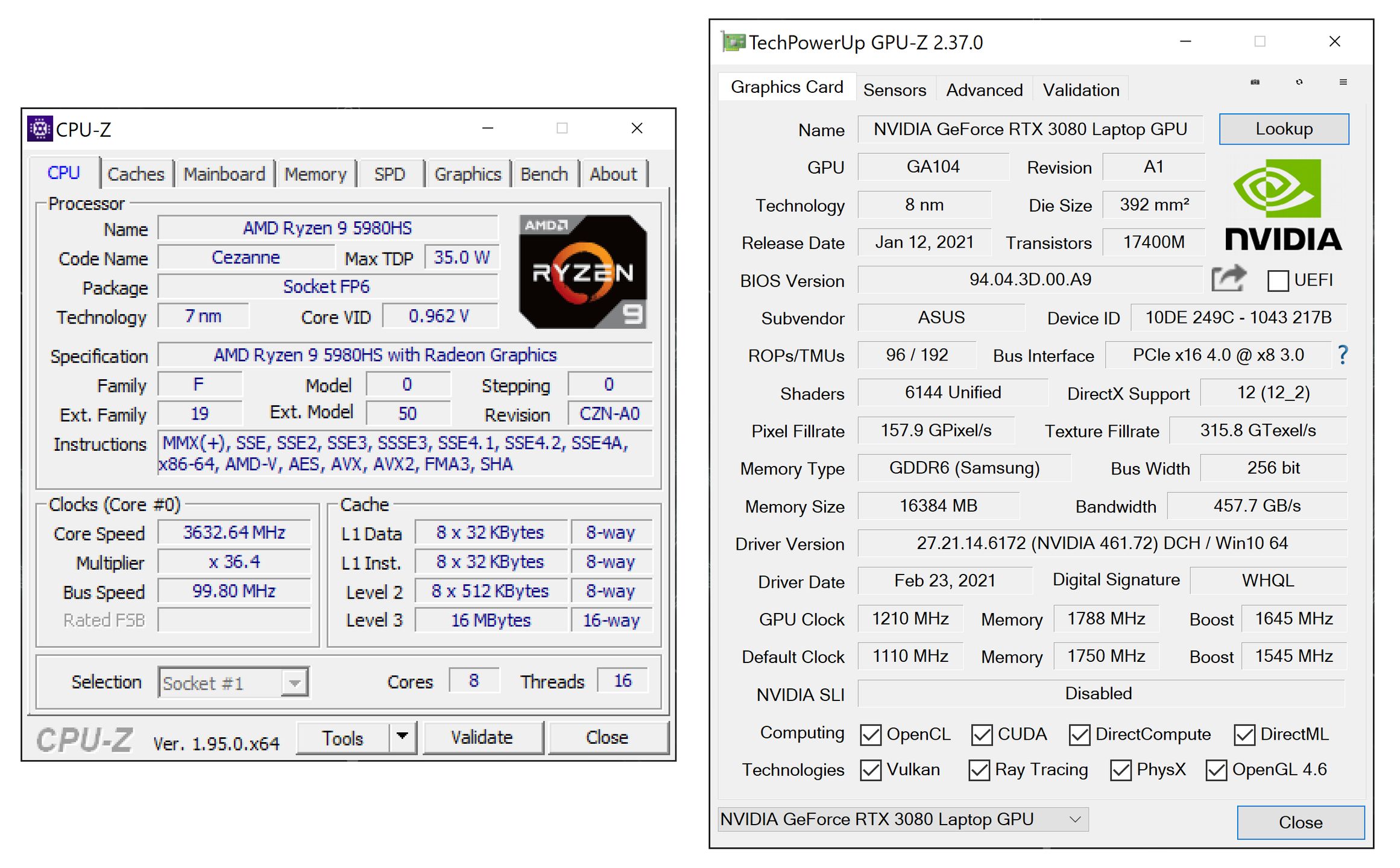Toggle the CUDA checkbox
Viewport: 1400px width, 868px height.
coord(982,735)
